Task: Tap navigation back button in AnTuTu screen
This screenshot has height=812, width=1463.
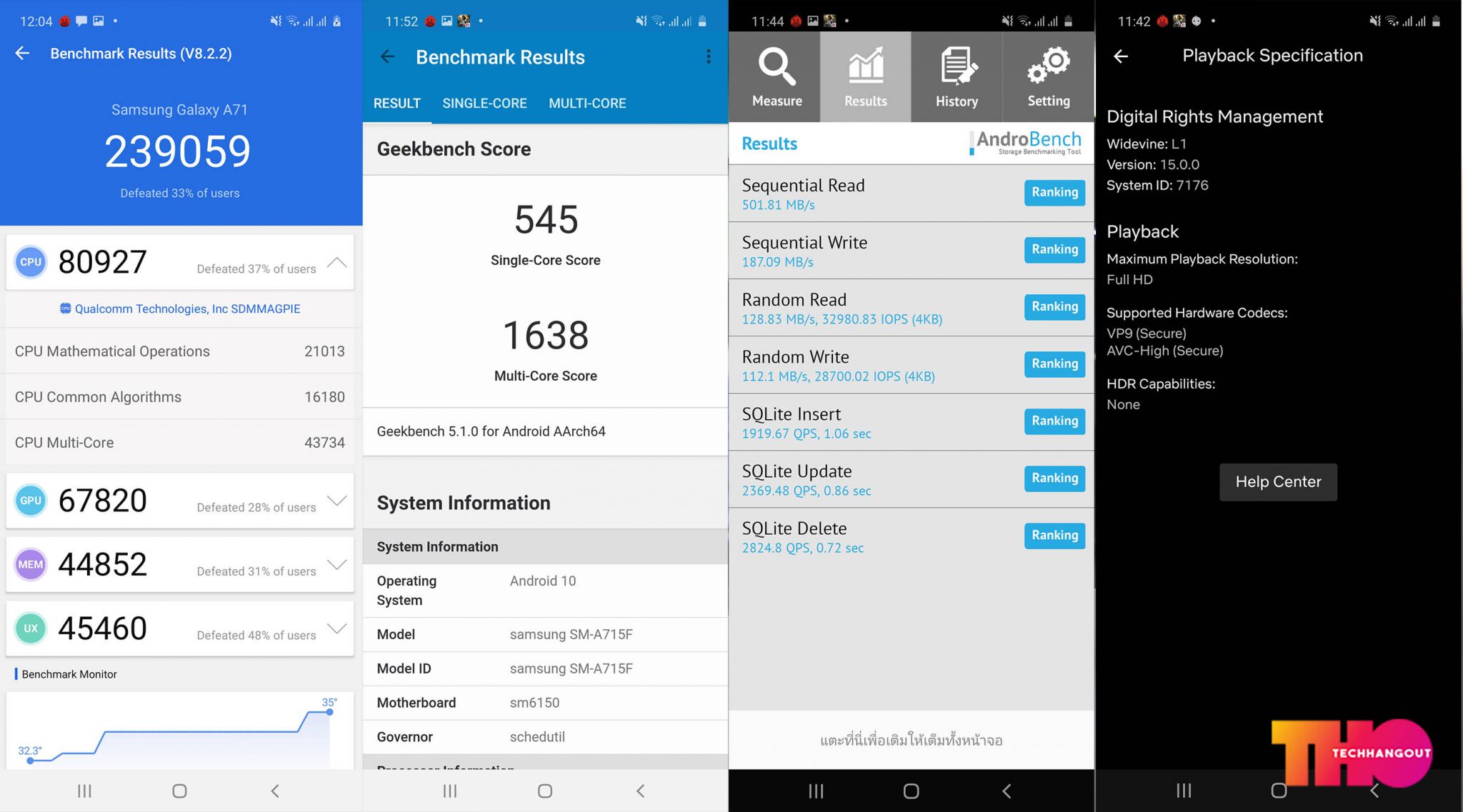Action: 275,791
